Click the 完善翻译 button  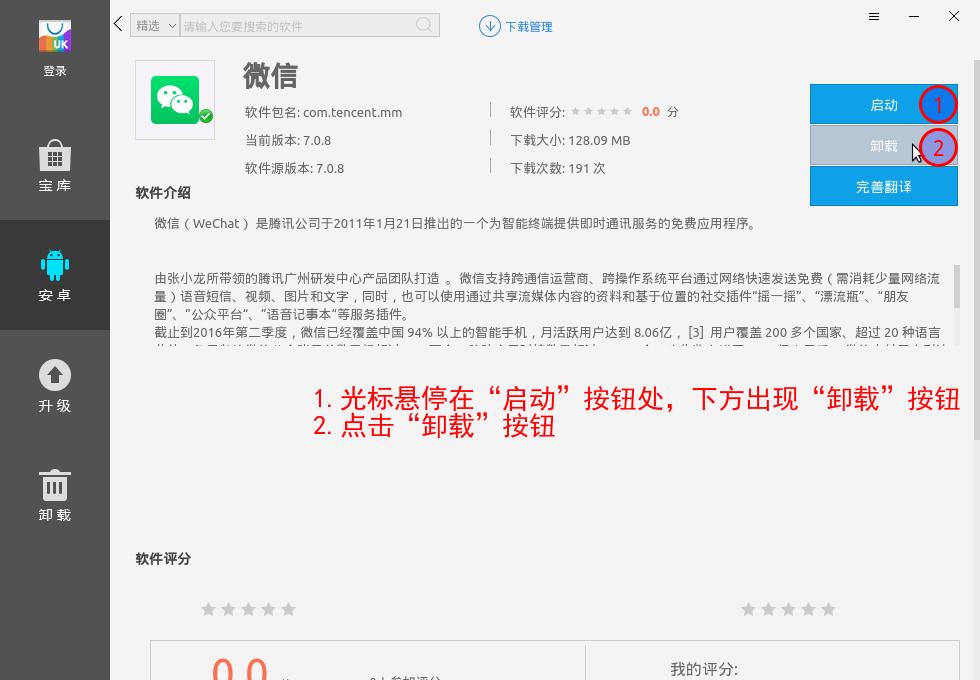click(x=884, y=186)
